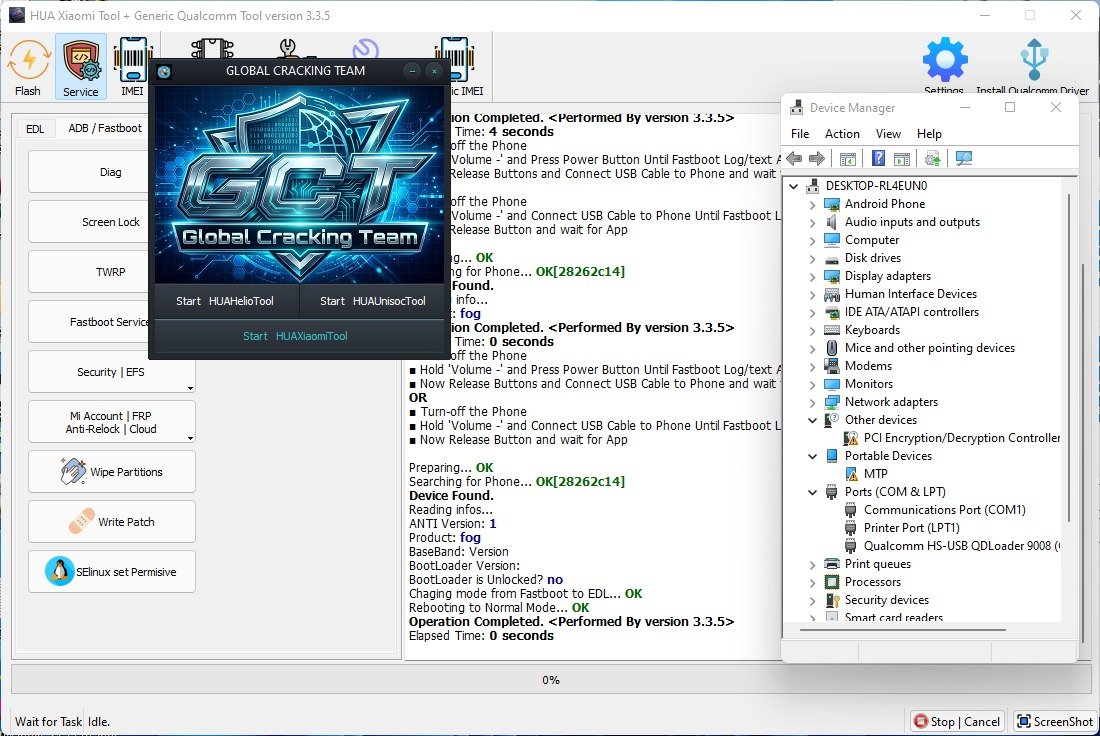
Task: Select the Security devices tree row
Action: pos(886,600)
